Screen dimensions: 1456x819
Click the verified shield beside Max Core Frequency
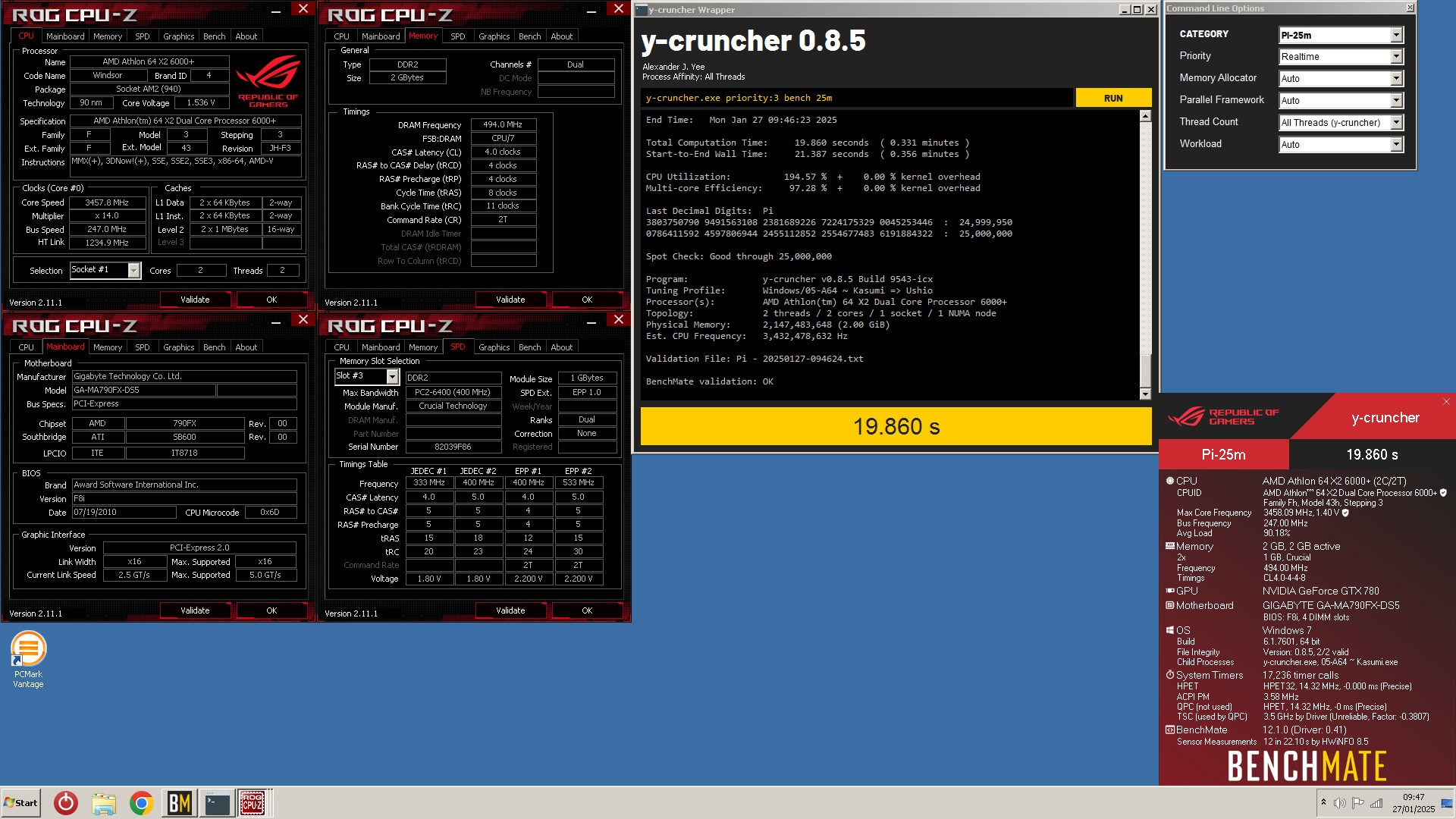tap(1345, 513)
